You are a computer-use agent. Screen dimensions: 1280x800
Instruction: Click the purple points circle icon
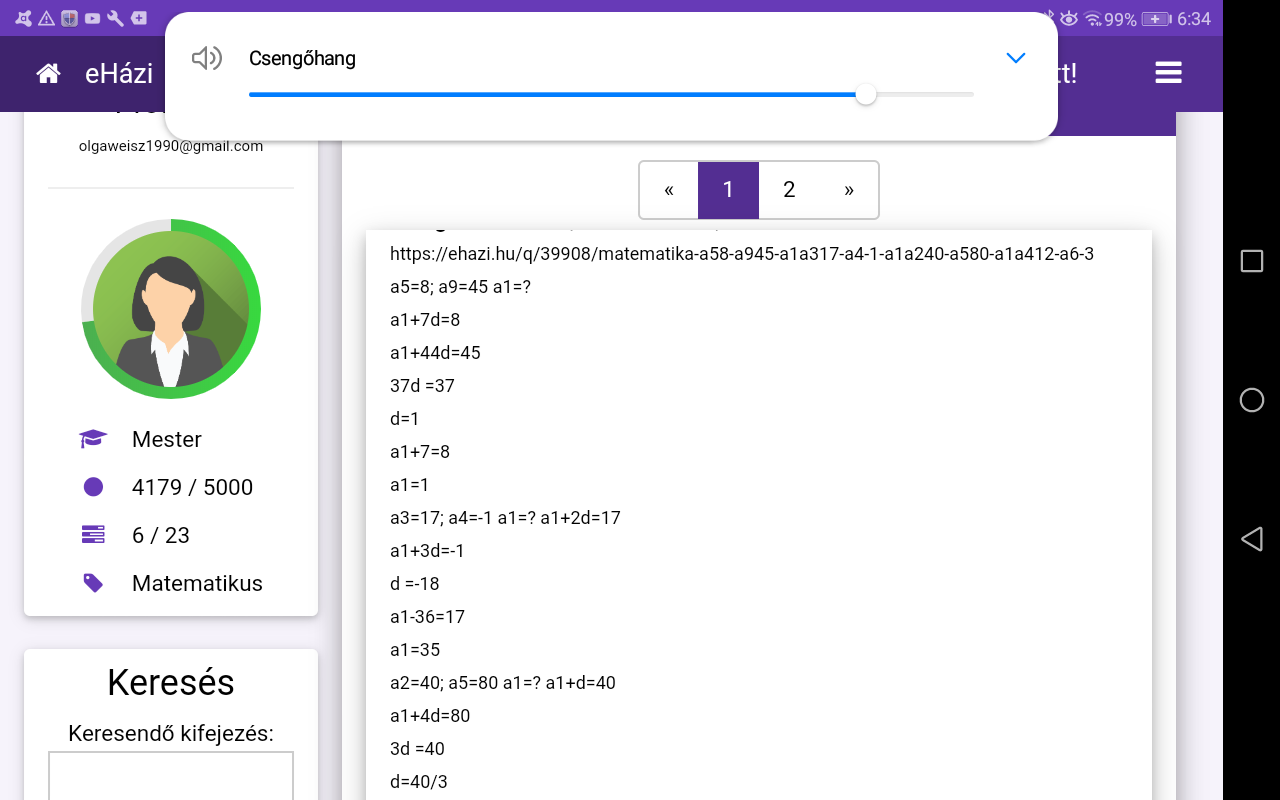[93, 487]
